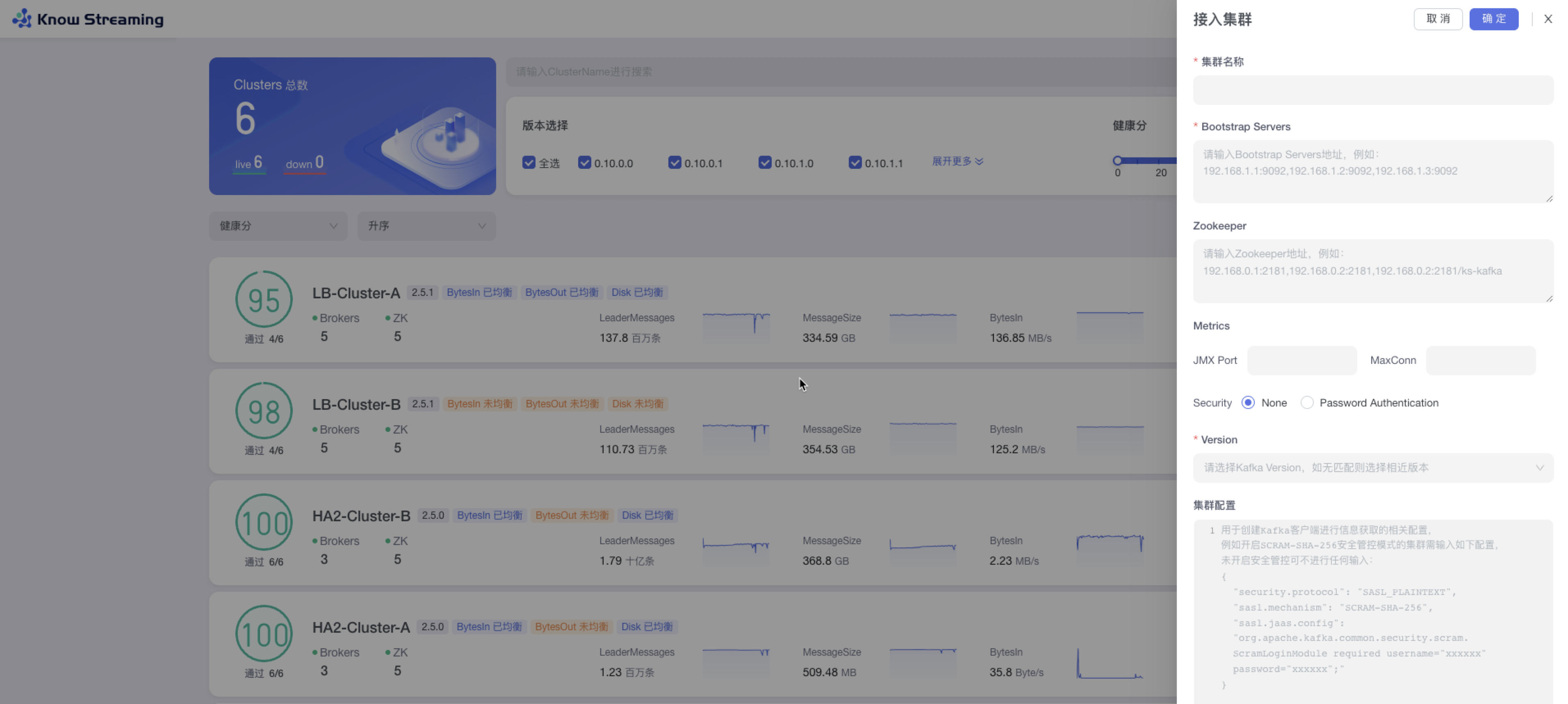Image resolution: width=1568 pixels, height=704 pixels.
Task: Click HA2-Cluster-B health score circle
Action: pyautogui.click(x=264, y=522)
